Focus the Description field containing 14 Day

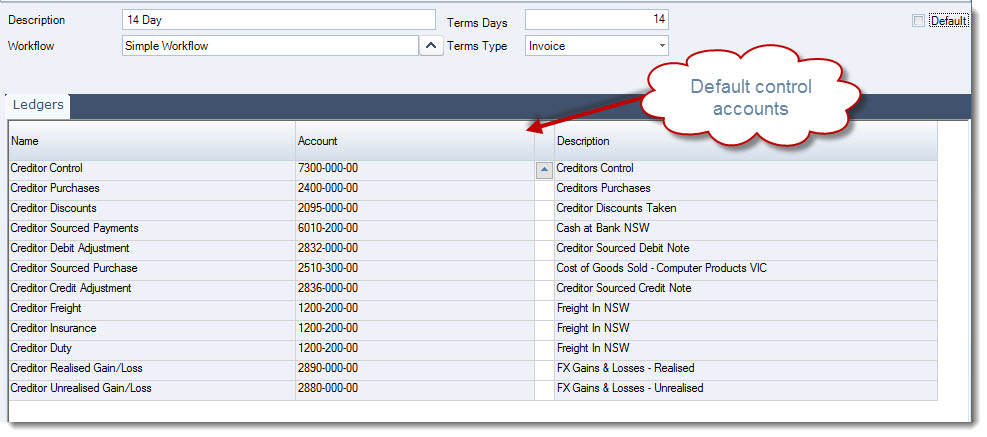pos(279,20)
